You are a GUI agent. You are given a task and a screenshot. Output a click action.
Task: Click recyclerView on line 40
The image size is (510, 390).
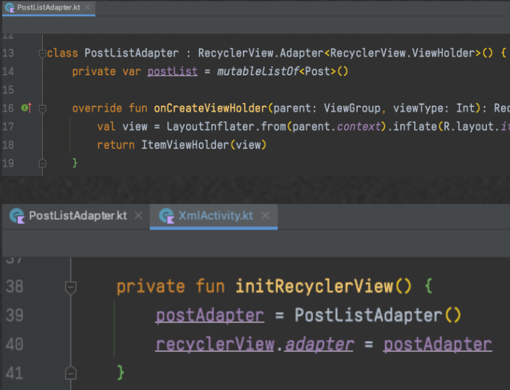coord(215,344)
